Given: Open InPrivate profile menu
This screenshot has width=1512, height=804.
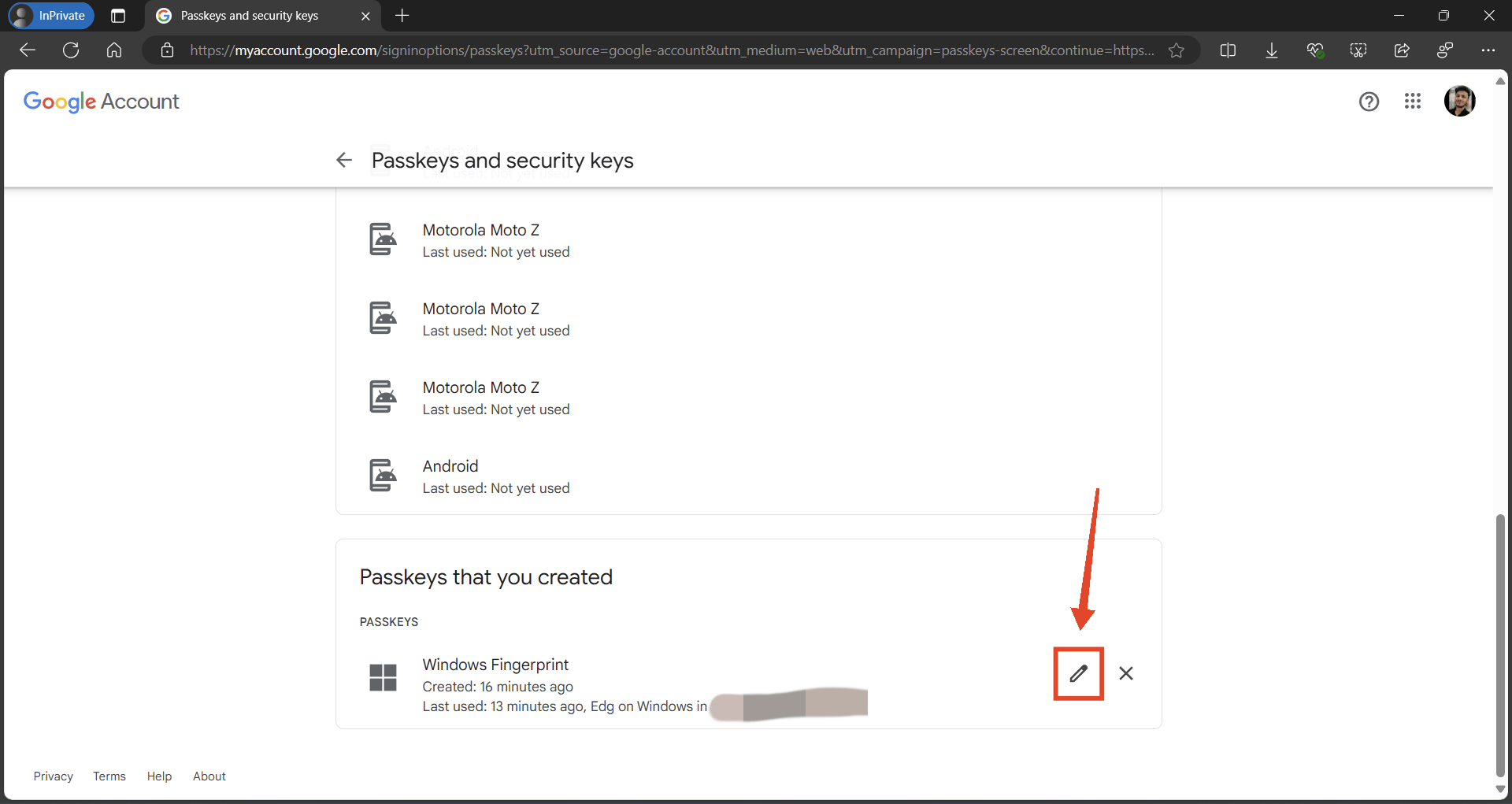Looking at the screenshot, I should coord(51,16).
